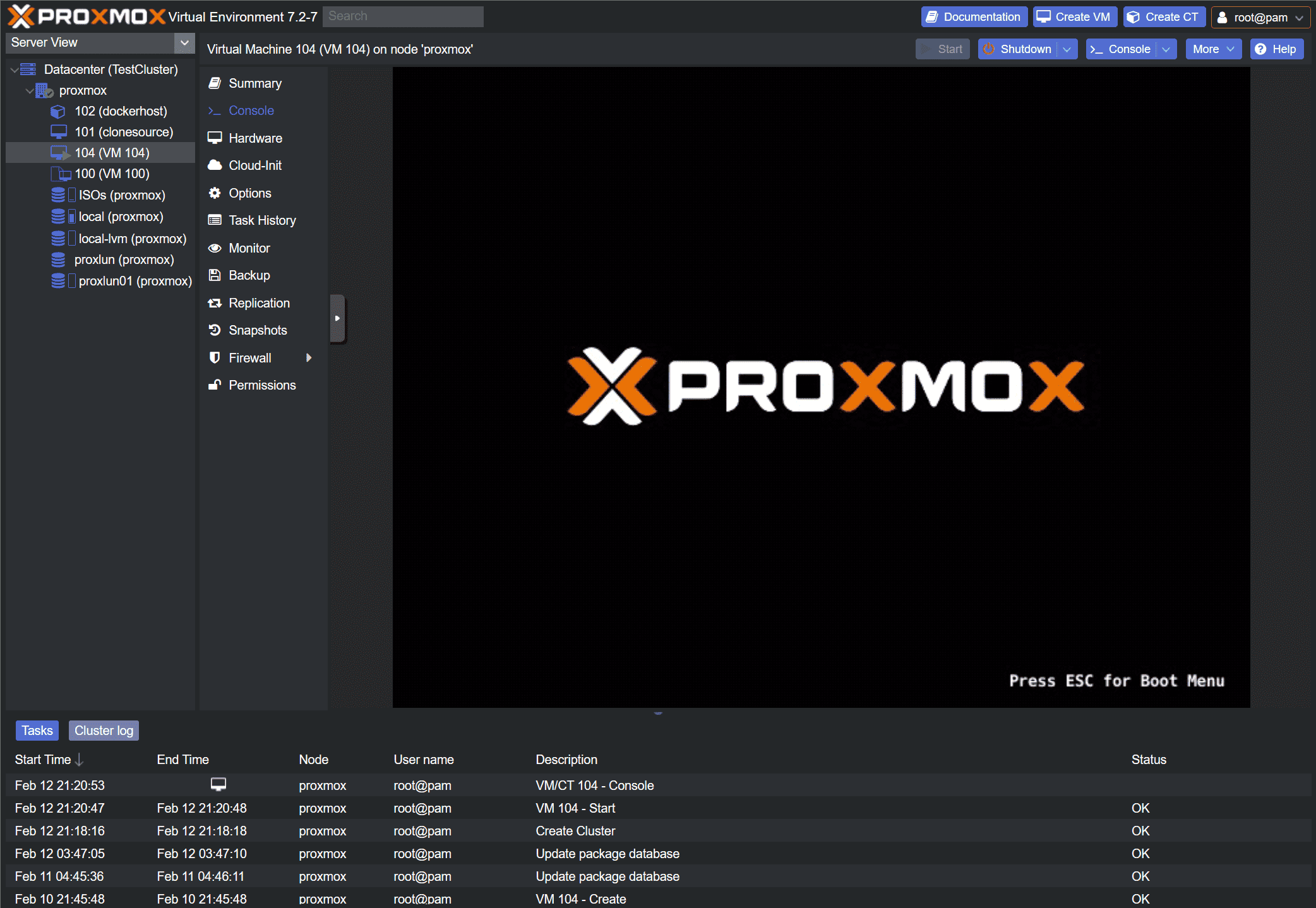
Task: Click the Firewall shield icon
Action: 215,357
